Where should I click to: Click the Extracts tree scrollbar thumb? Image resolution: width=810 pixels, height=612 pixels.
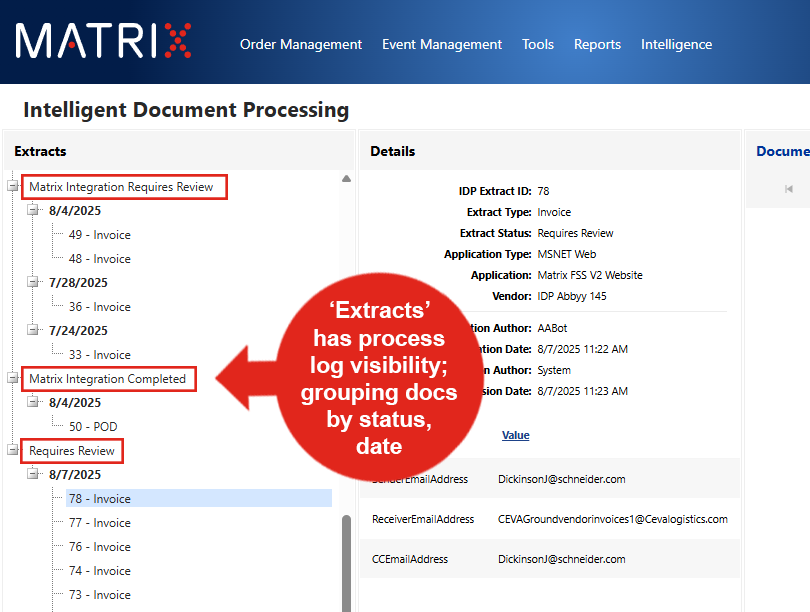coord(346,563)
